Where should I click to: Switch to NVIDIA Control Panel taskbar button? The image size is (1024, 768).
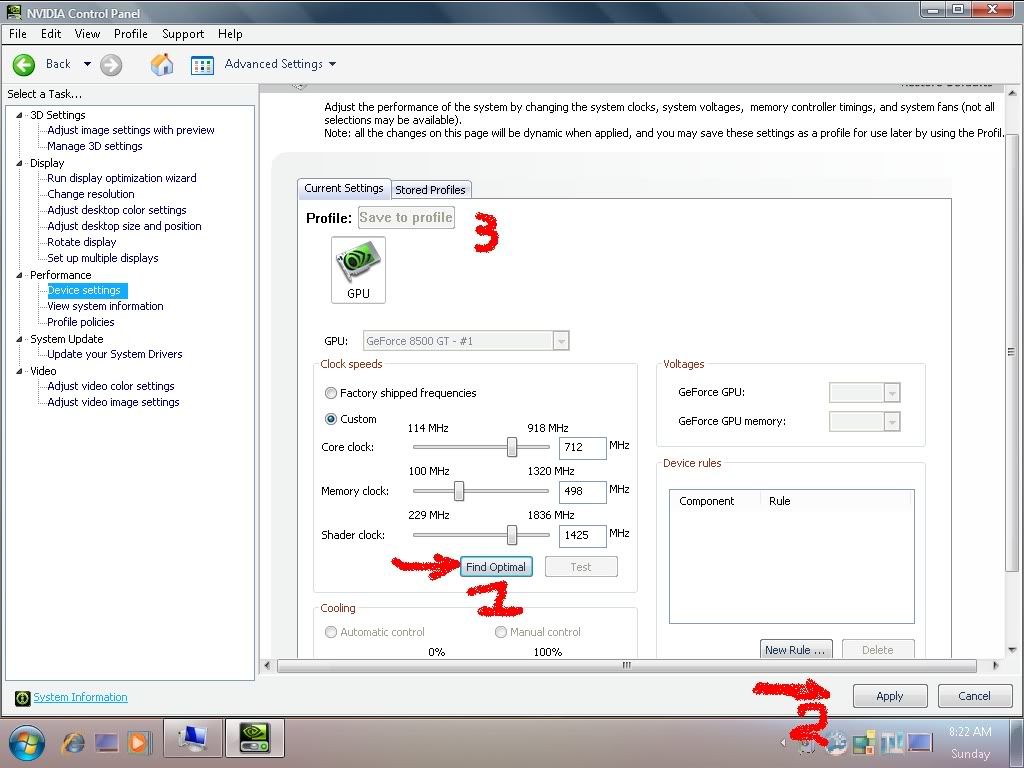coord(255,738)
